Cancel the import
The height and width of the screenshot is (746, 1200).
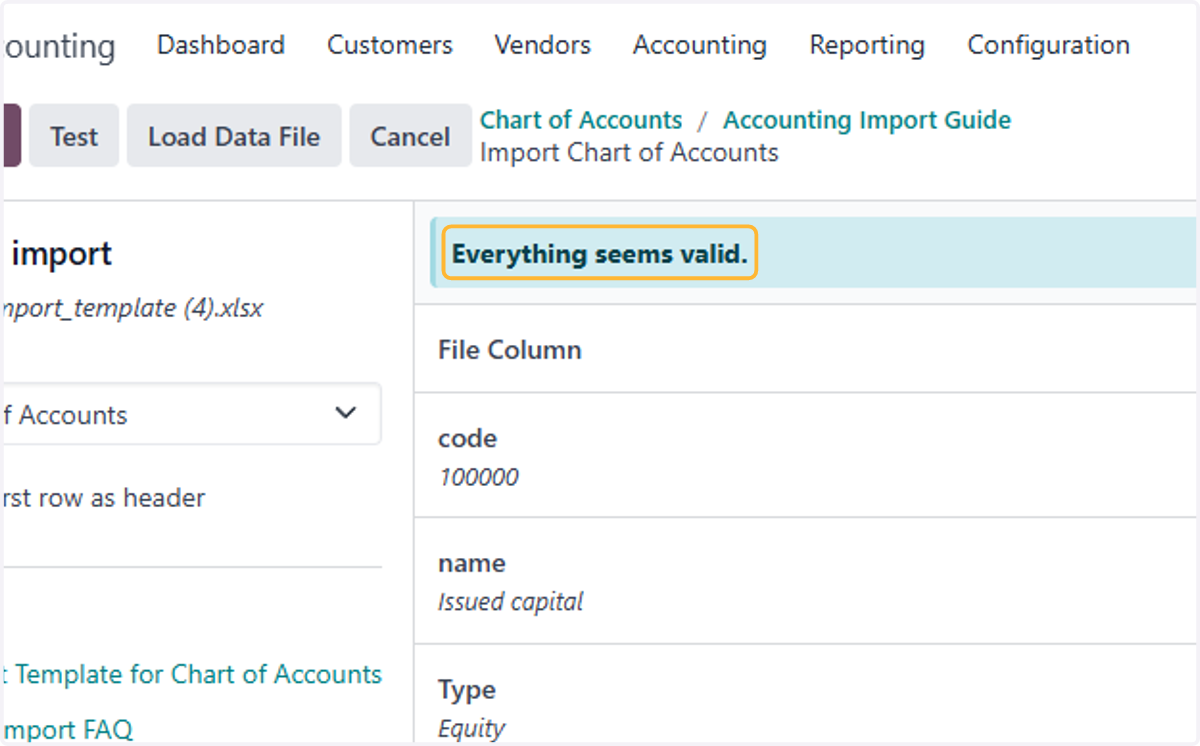[410, 136]
